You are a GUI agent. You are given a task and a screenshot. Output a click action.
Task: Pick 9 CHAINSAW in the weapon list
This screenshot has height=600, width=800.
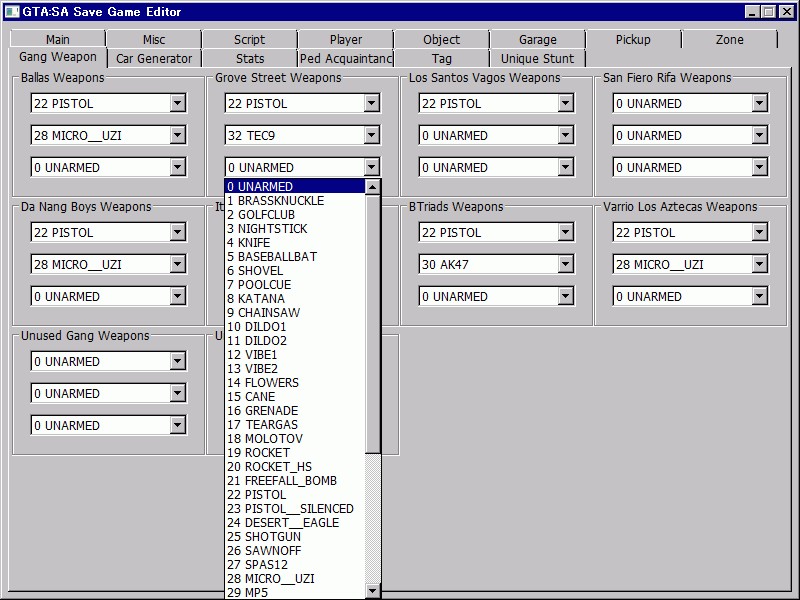pyautogui.click(x=295, y=312)
